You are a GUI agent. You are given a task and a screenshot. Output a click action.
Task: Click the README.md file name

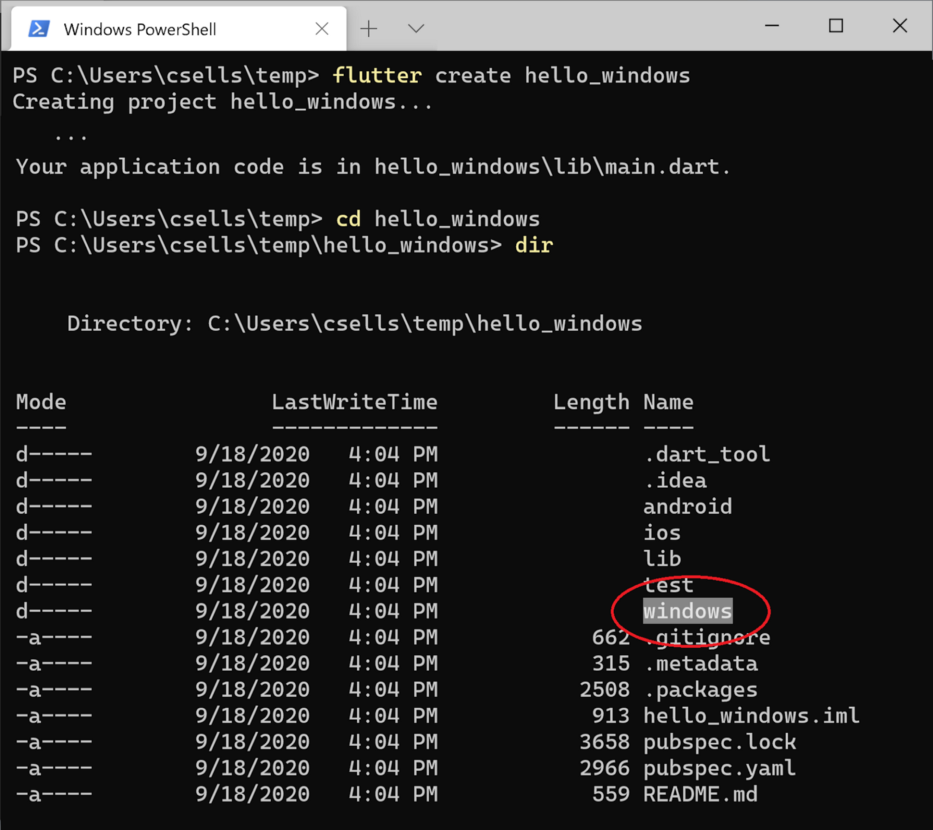pos(700,794)
